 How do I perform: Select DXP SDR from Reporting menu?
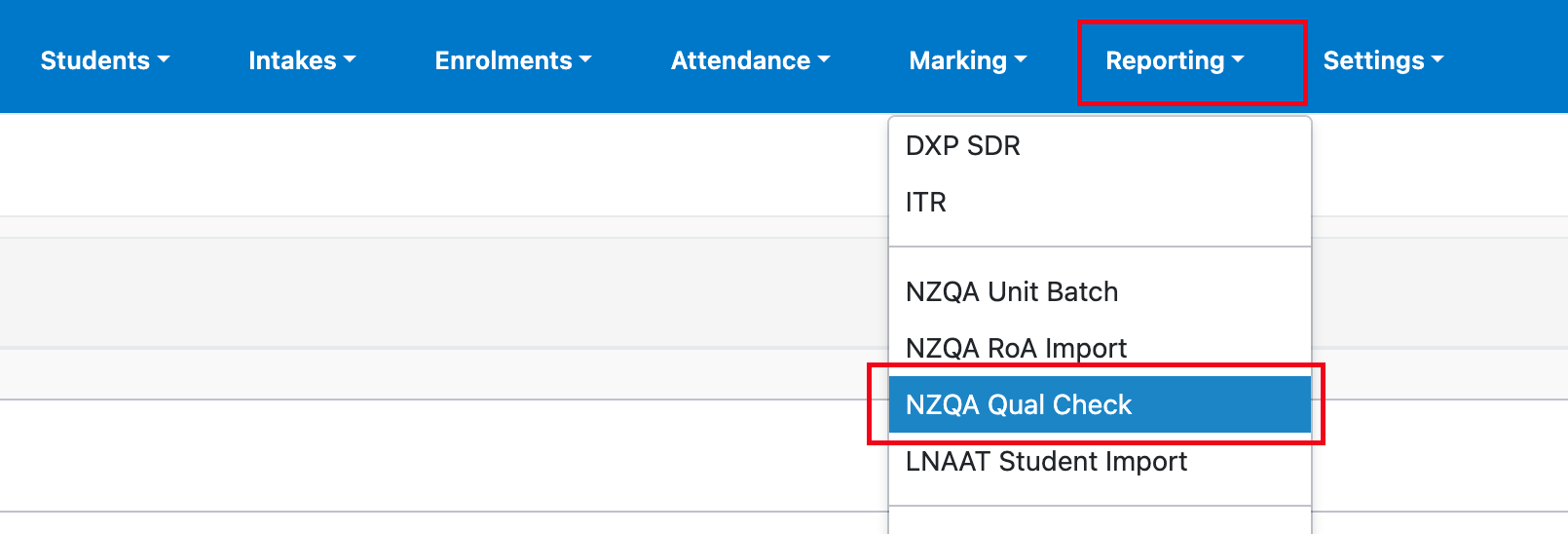pos(963,146)
